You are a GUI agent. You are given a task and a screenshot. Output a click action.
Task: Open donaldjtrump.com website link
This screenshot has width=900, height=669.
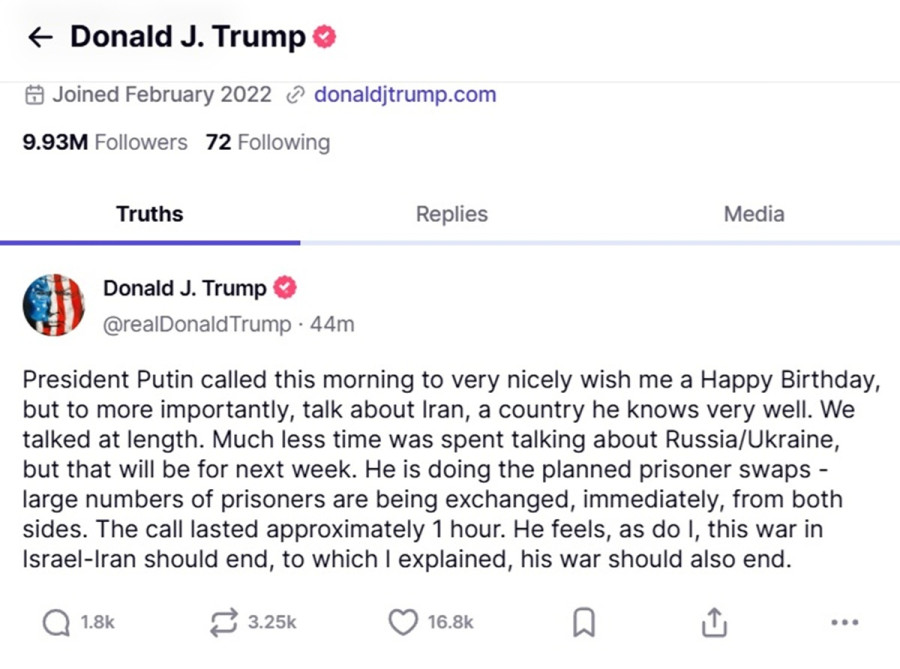point(405,94)
